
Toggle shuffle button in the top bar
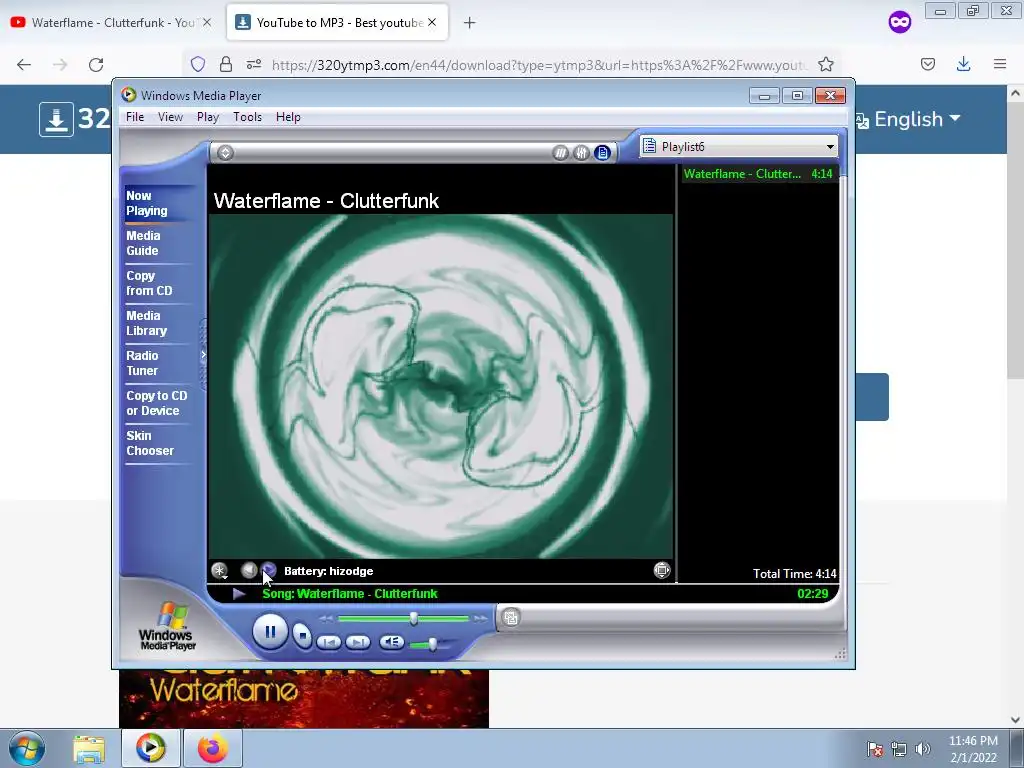pyautogui.click(x=560, y=153)
